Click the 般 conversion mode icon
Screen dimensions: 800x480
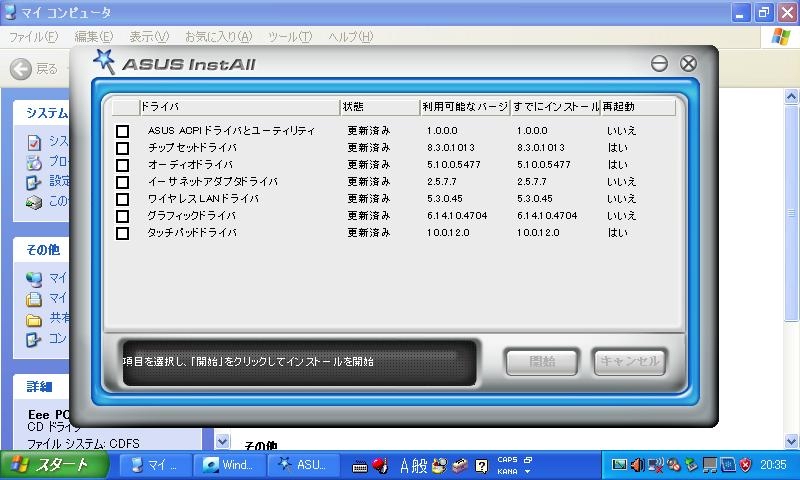pos(419,466)
